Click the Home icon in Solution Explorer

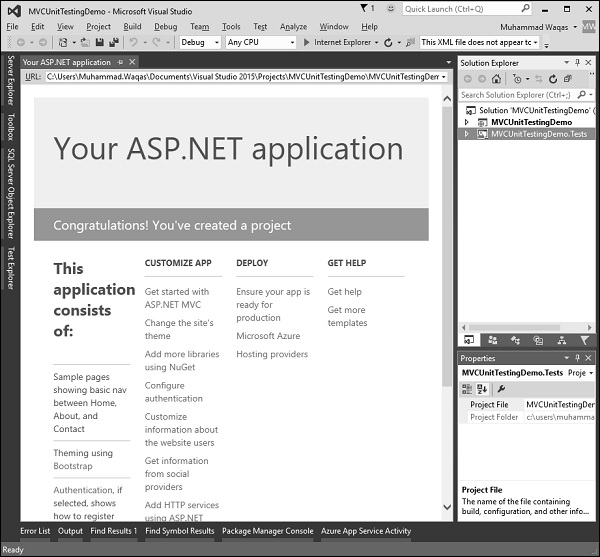[x=496, y=79]
